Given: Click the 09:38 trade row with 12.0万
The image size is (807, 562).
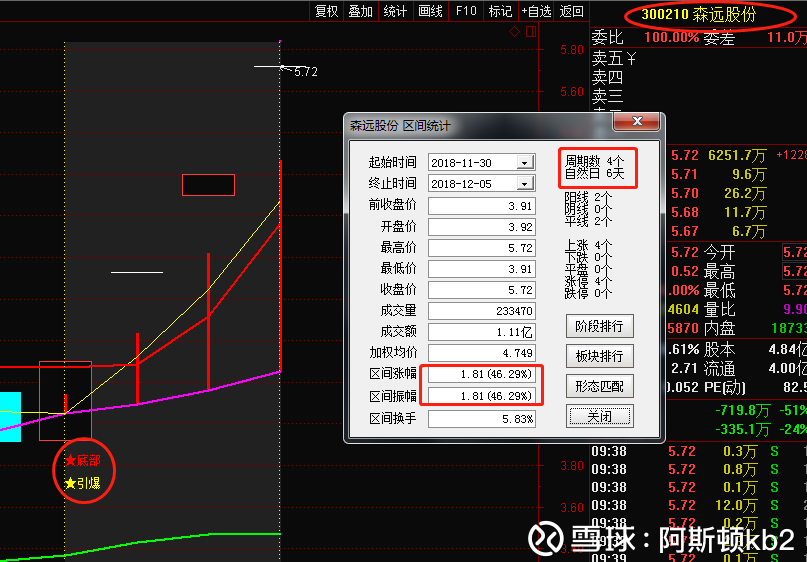Looking at the screenshot, I should (698, 506).
